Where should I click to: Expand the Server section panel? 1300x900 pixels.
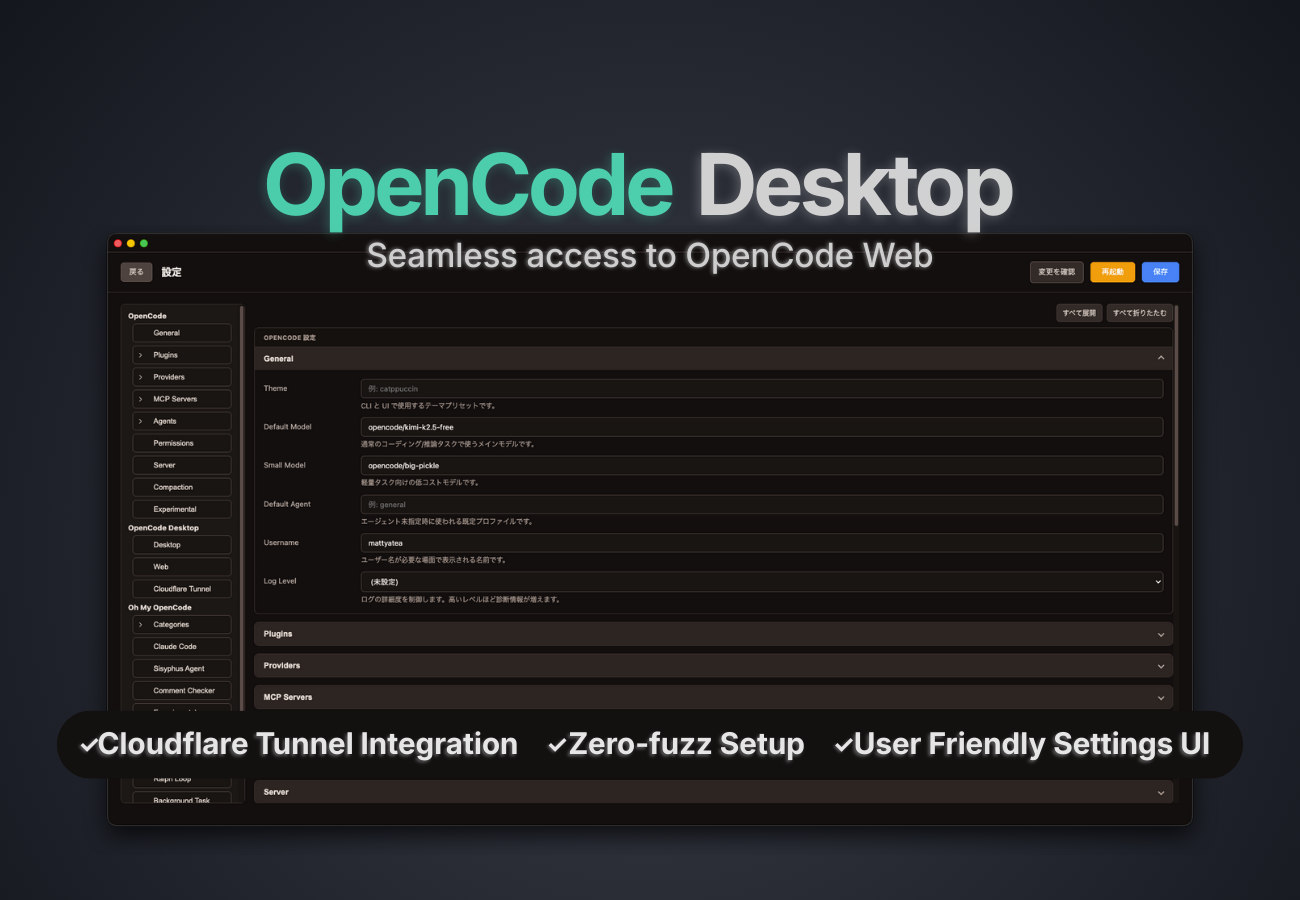pyautogui.click(x=713, y=792)
